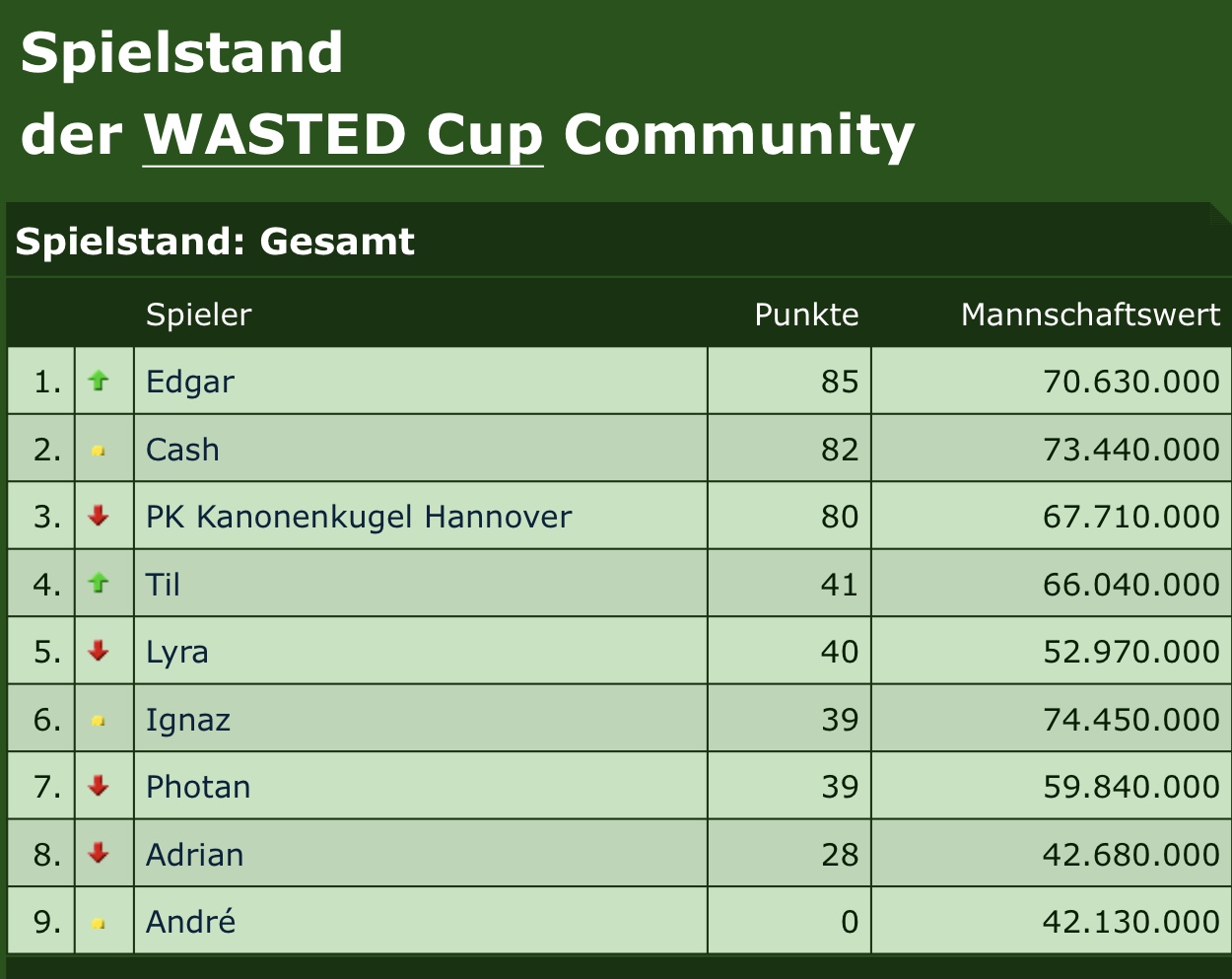The image size is (1232, 979).
Task: Click the Spieler column header
Action: coord(198,315)
